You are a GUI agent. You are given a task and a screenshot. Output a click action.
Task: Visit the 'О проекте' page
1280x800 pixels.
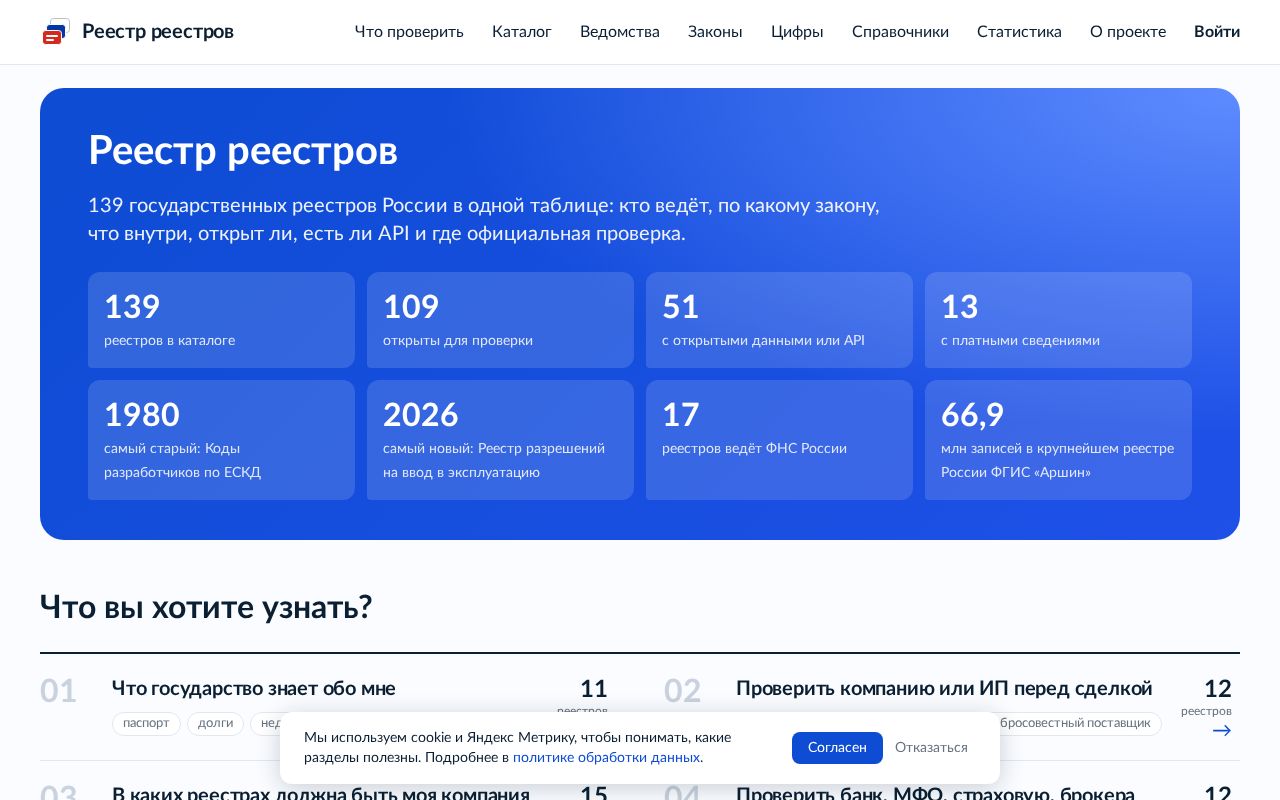(x=1128, y=32)
